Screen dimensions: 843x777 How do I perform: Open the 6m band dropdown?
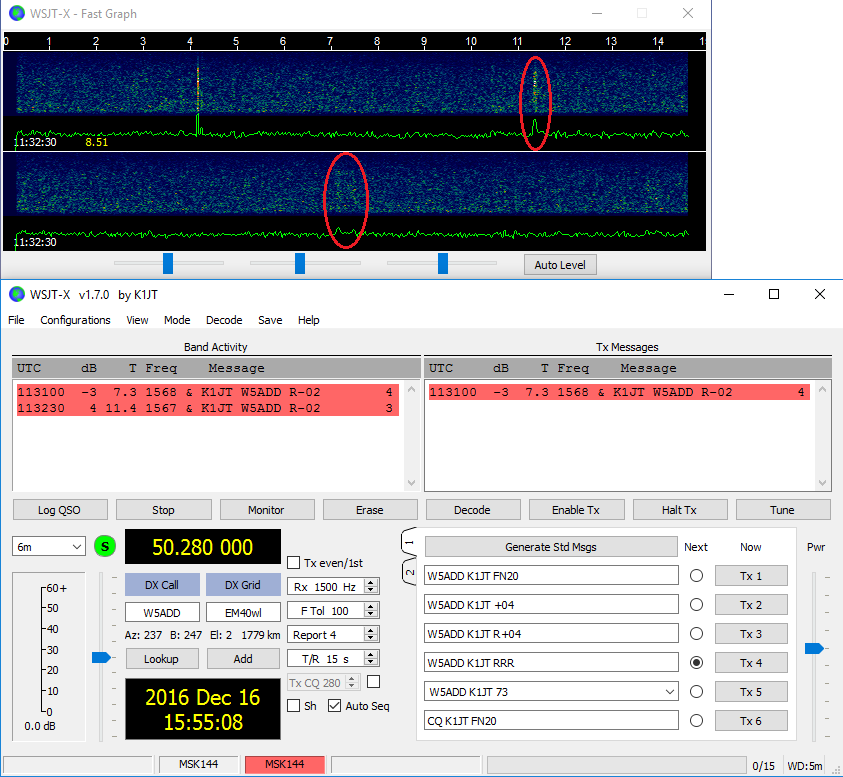coord(49,547)
